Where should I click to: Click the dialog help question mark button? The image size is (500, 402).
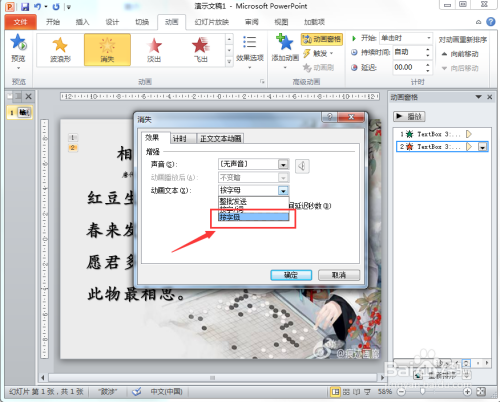point(329,117)
